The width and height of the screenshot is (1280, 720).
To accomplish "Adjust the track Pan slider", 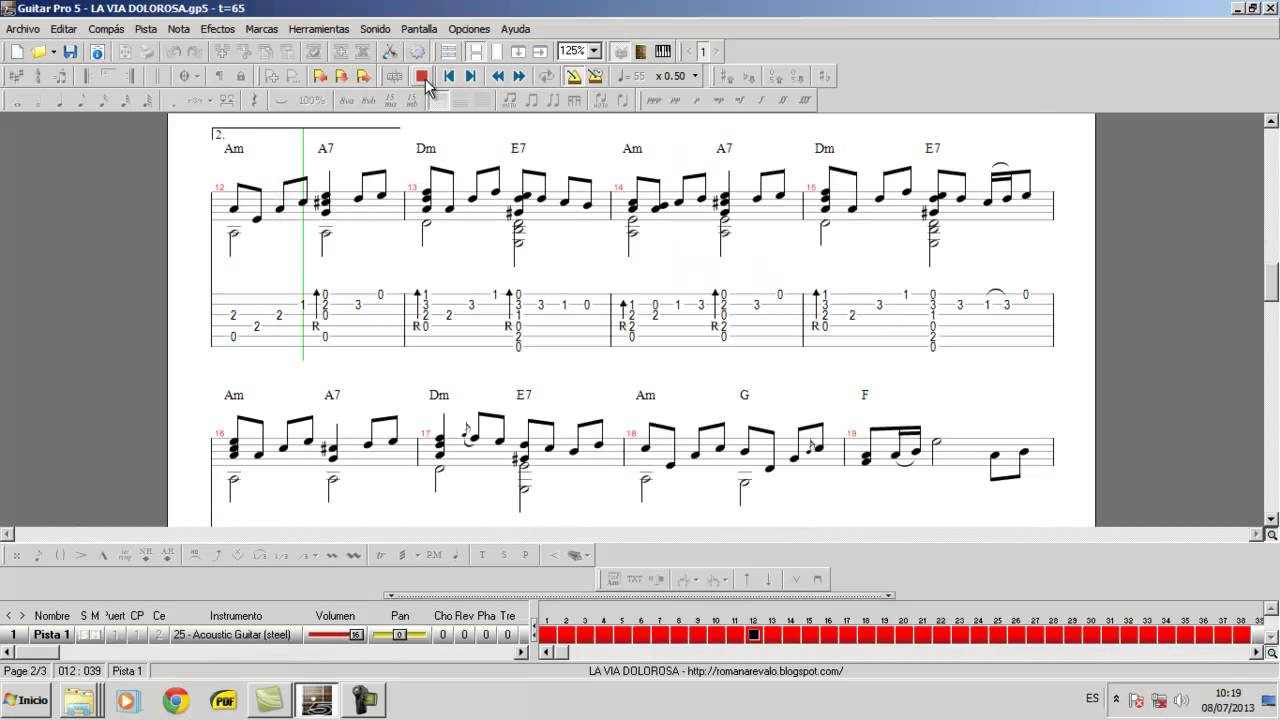I will (399, 635).
